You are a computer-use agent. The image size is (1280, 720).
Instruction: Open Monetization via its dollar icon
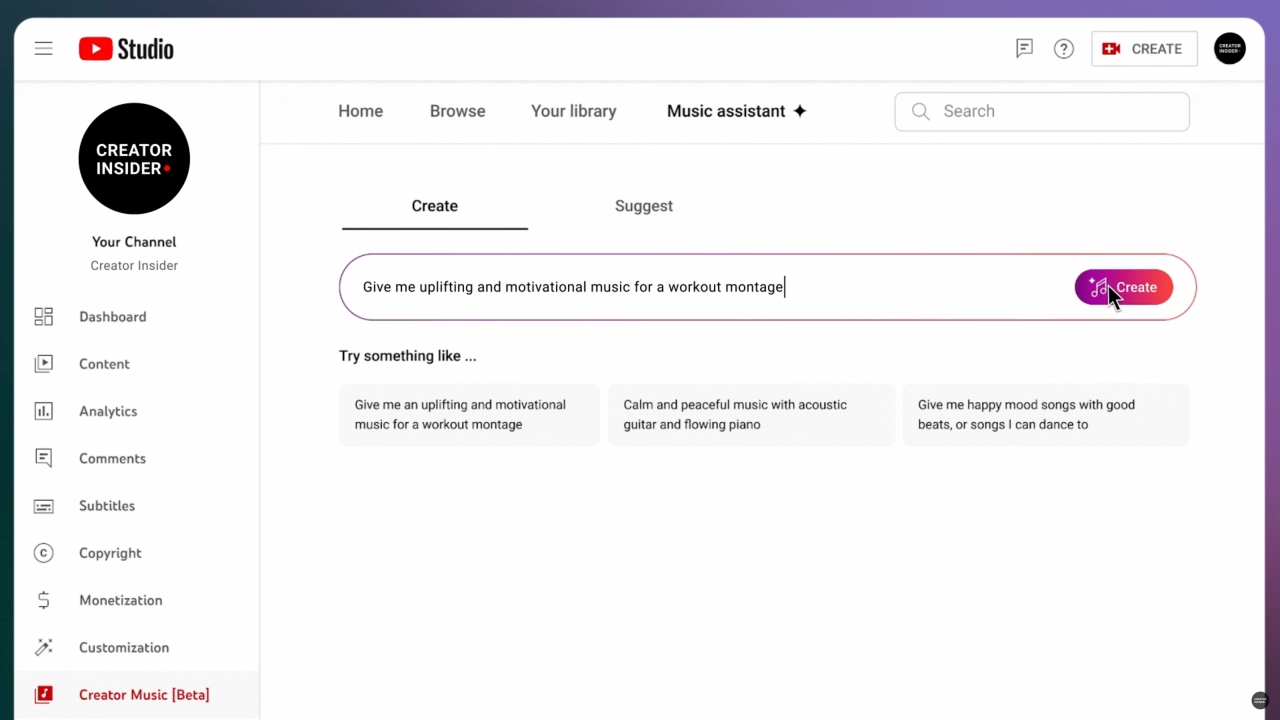pos(43,600)
